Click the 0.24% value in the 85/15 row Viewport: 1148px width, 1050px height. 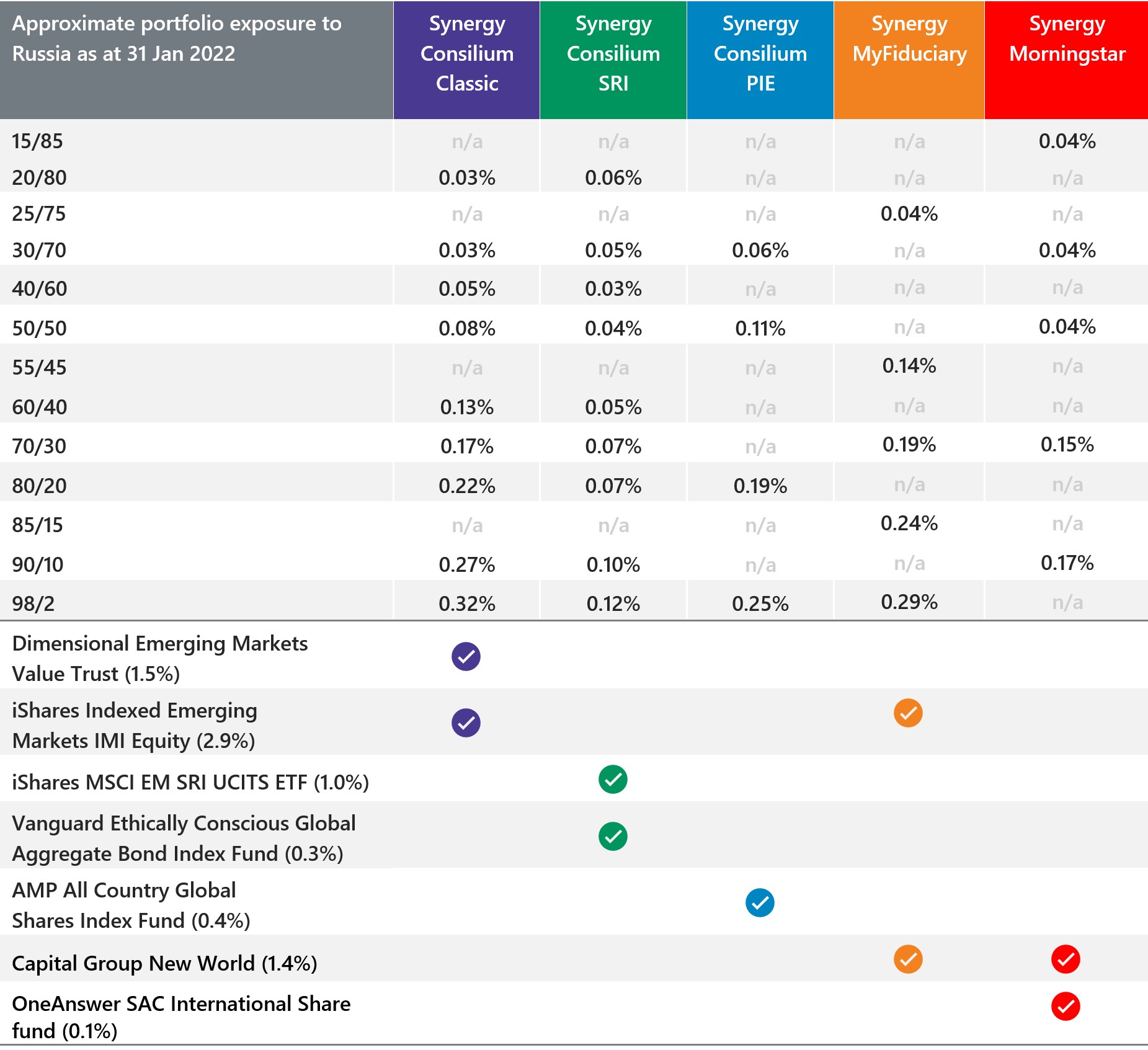tap(909, 523)
